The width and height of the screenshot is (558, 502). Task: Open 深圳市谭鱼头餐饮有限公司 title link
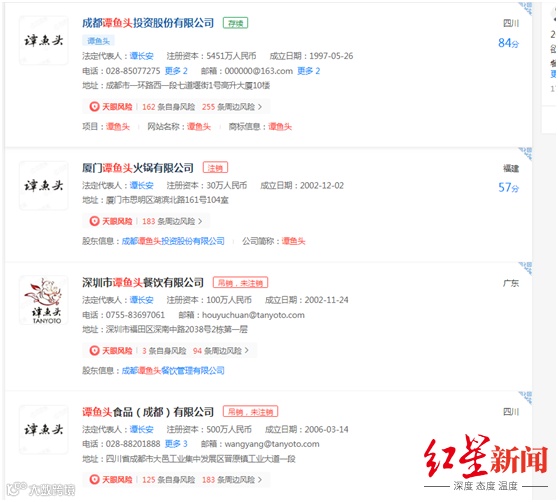click(143, 282)
